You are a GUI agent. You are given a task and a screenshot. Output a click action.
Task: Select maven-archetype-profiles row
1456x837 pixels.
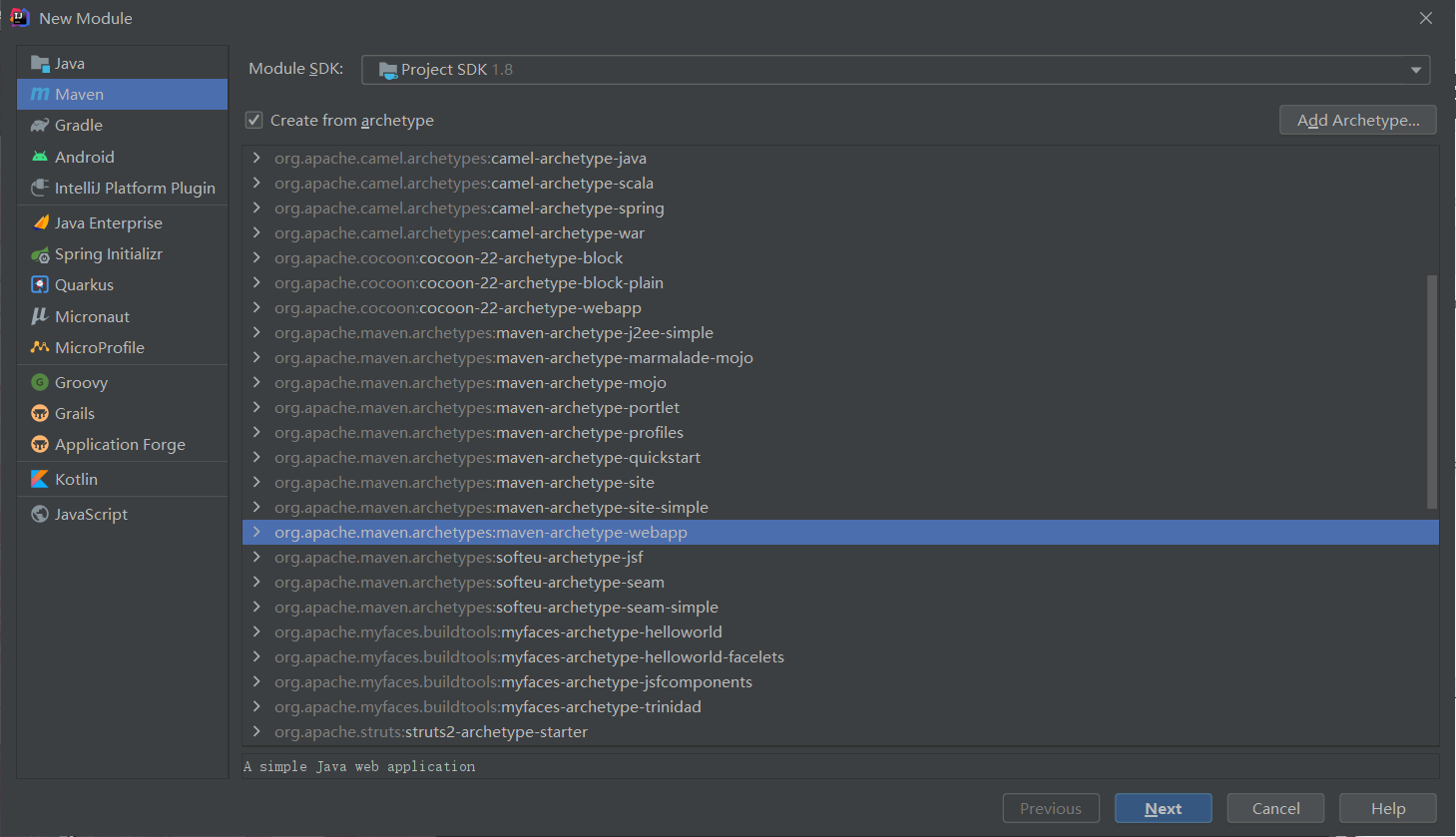coord(840,432)
